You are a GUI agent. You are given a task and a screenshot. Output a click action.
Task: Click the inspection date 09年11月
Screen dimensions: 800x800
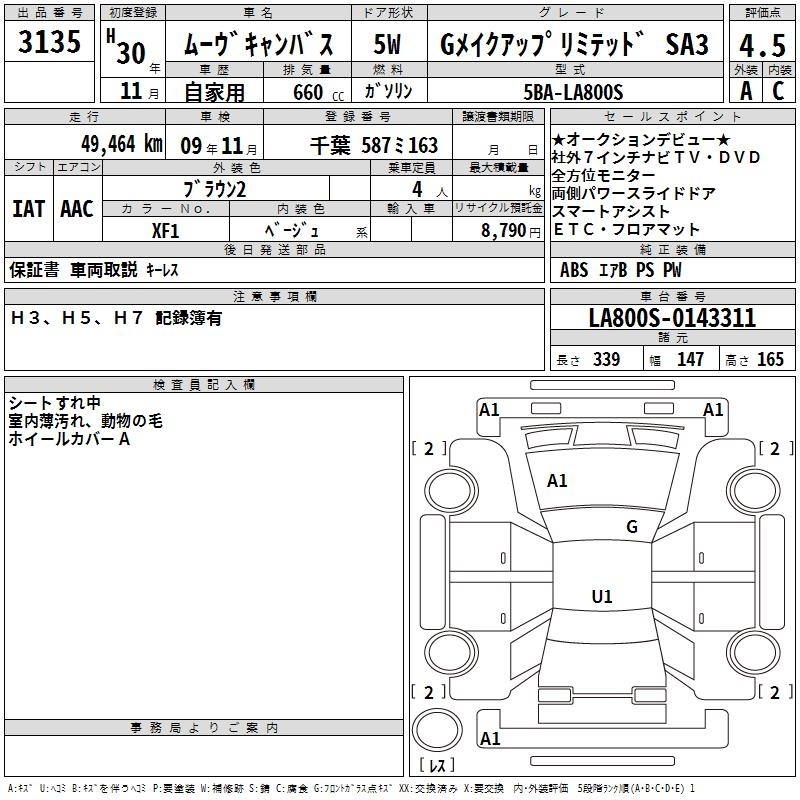click(x=219, y=146)
